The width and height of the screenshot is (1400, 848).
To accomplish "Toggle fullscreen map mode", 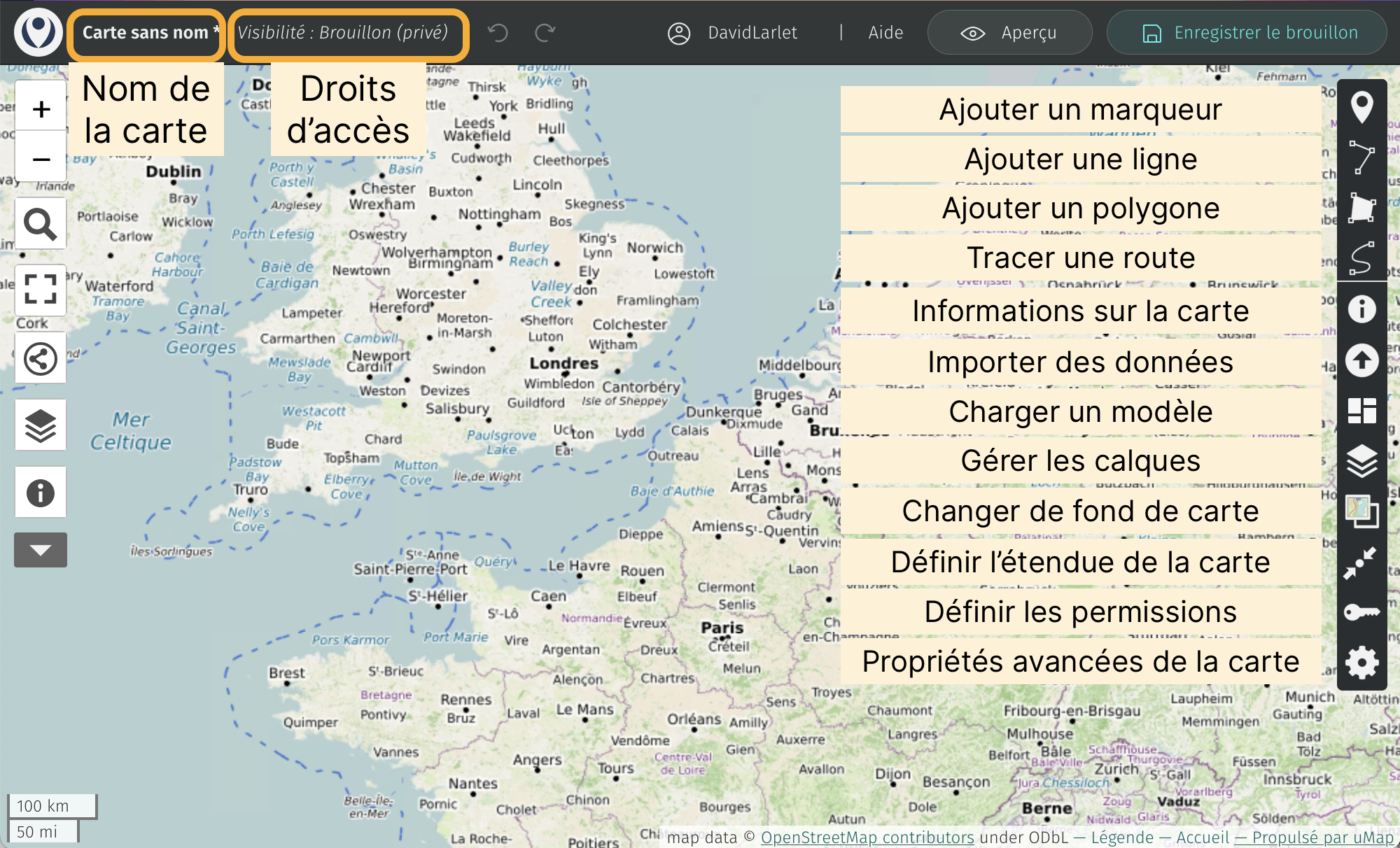I will point(41,289).
